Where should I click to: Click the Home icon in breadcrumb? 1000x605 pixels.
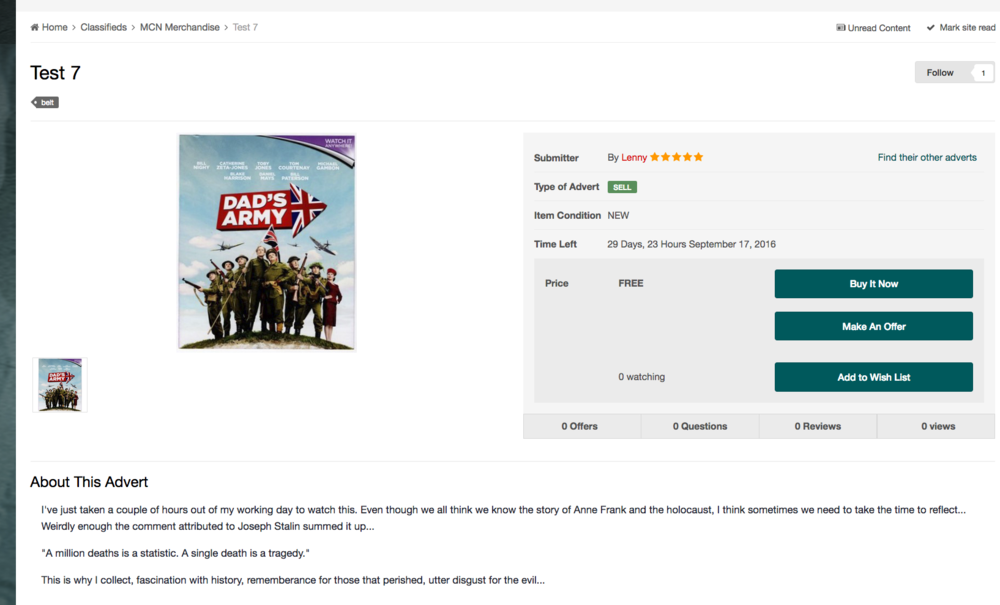tap(34, 27)
